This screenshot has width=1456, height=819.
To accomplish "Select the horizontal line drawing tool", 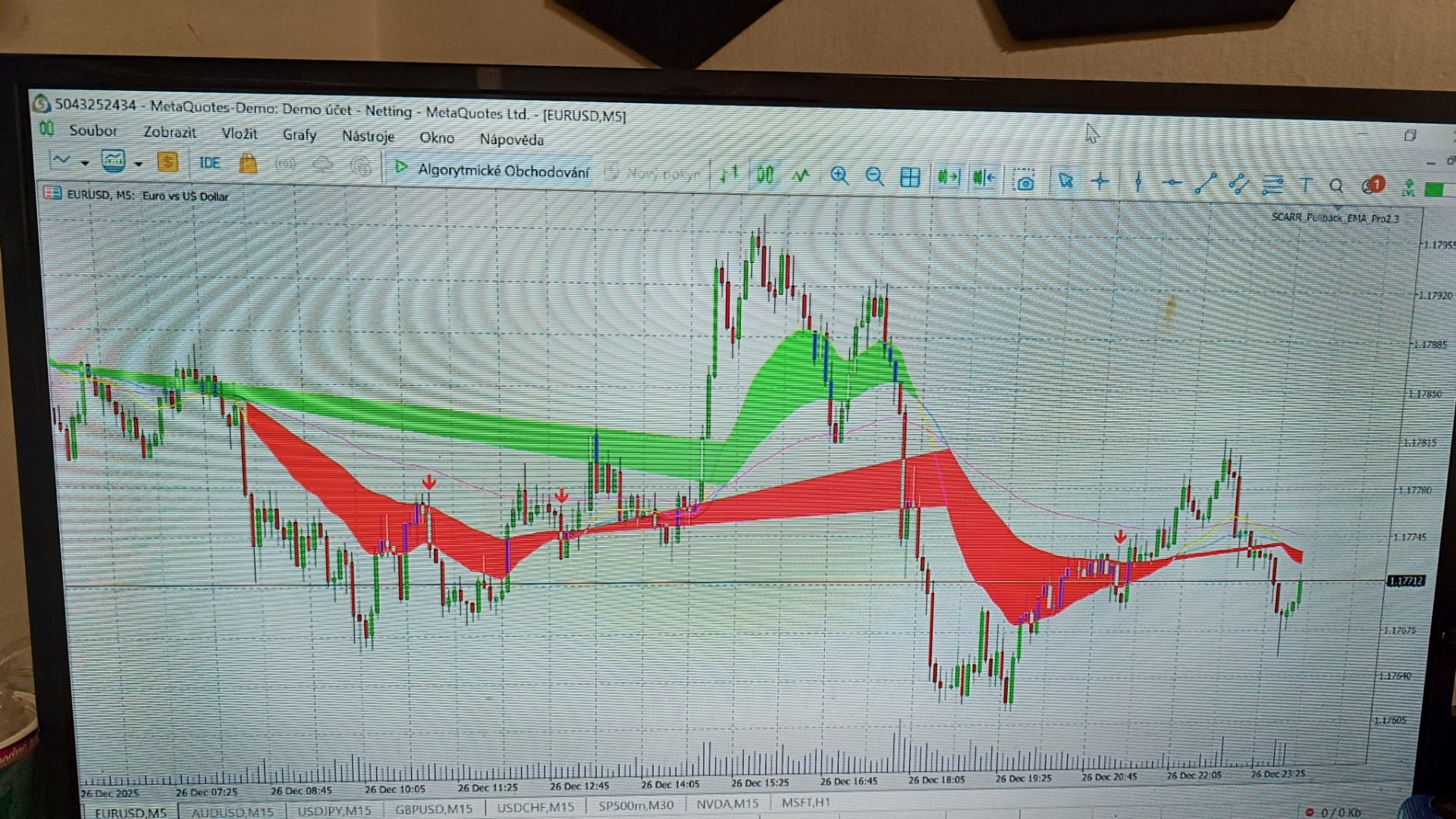I will pyautogui.click(x=1172, y=183).
